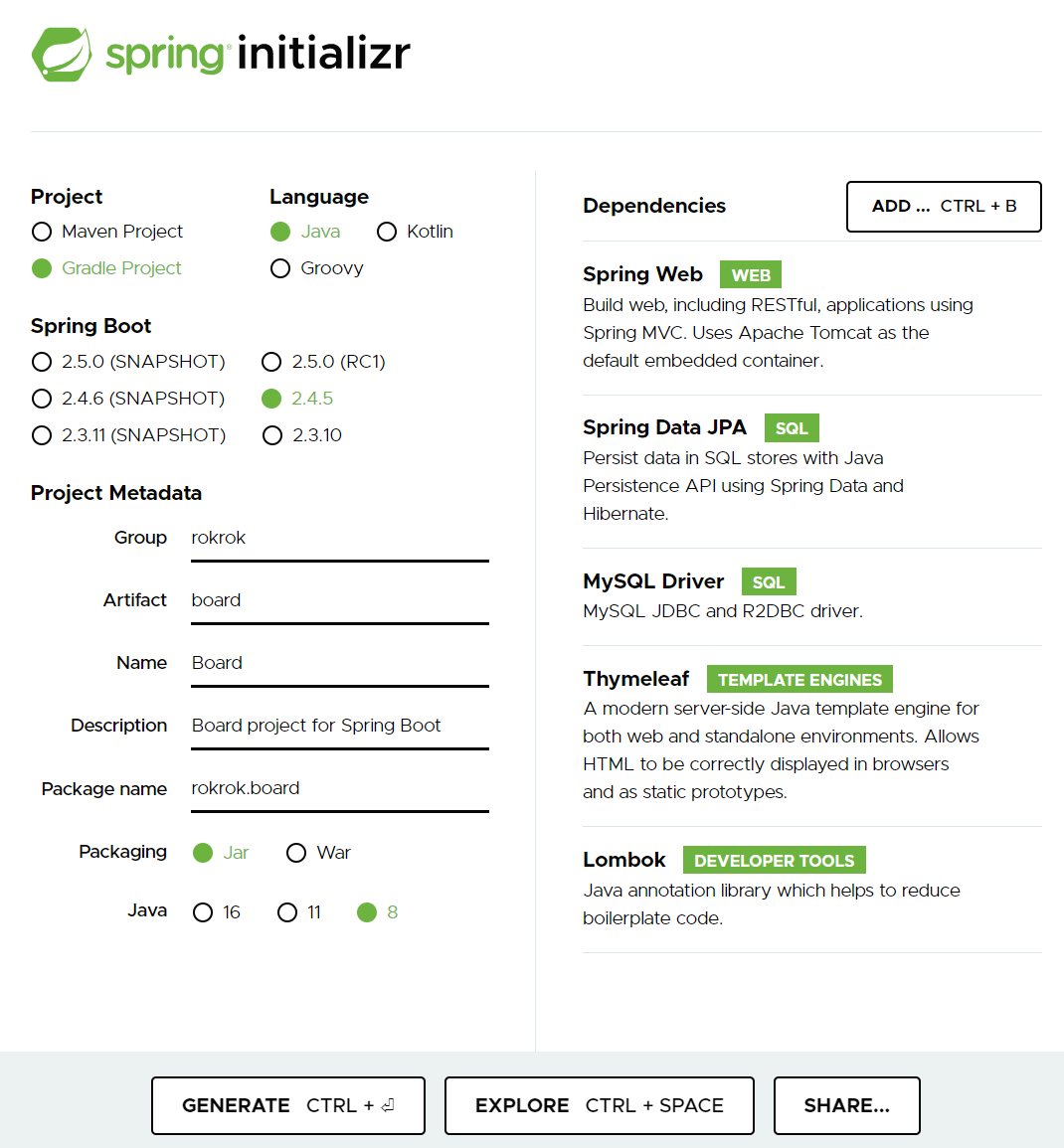Click the Packaging label text

[x=123, y=852]
